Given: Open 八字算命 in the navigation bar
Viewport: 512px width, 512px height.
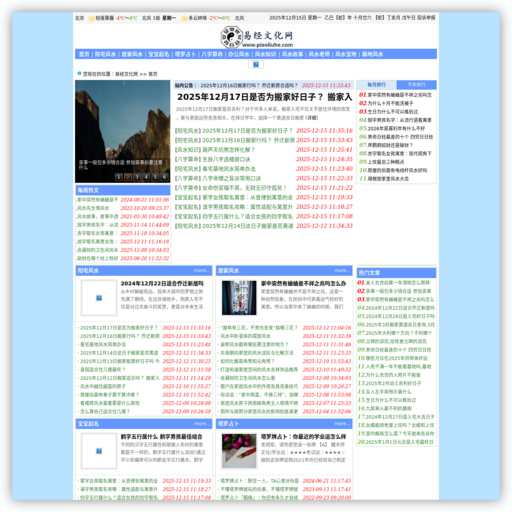Looking at the screenshot, I should pos(212,54).
